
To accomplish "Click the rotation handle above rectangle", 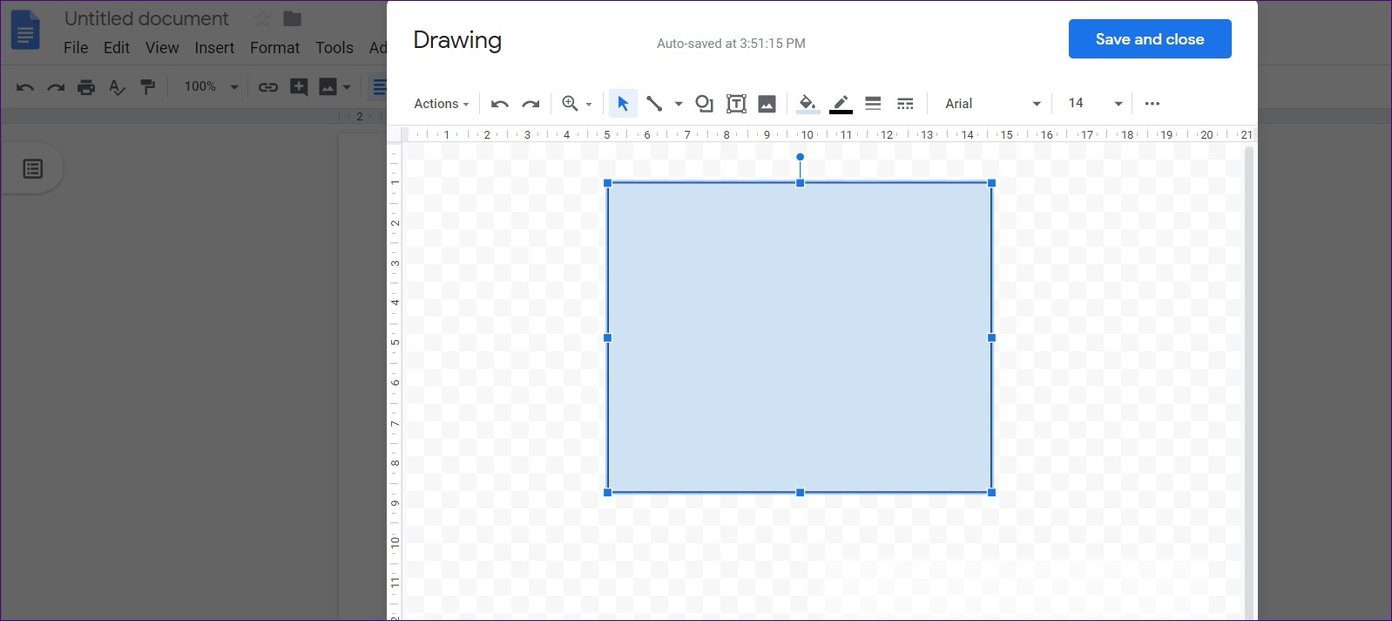I will click(x=800, y=157).
